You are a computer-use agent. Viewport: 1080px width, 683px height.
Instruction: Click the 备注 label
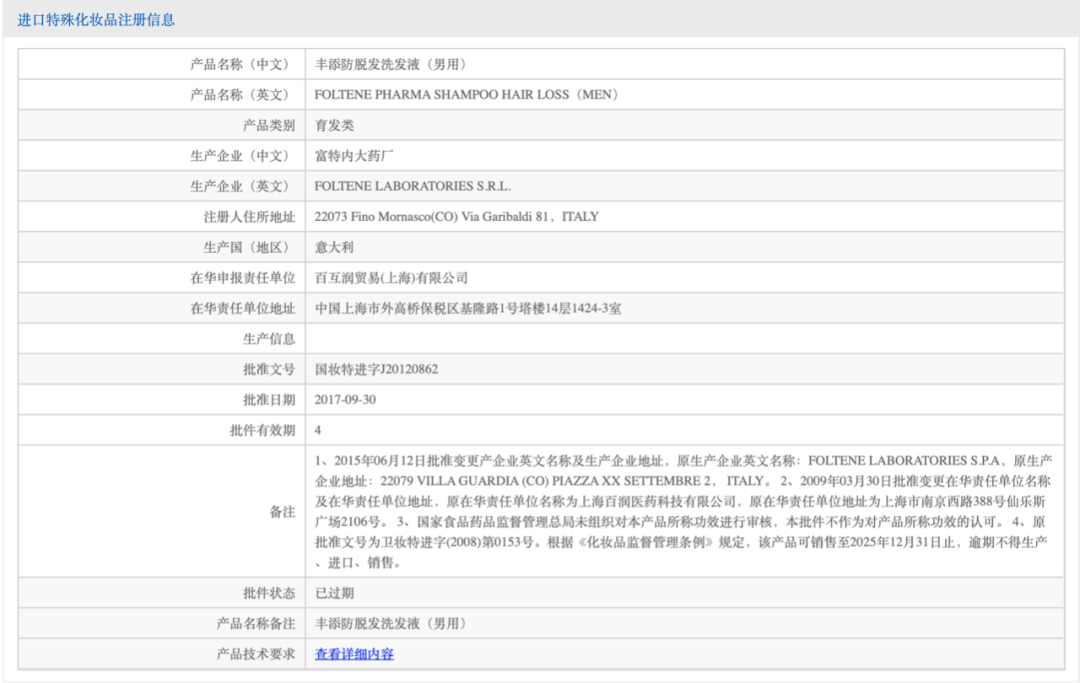[x=282, y=512]
